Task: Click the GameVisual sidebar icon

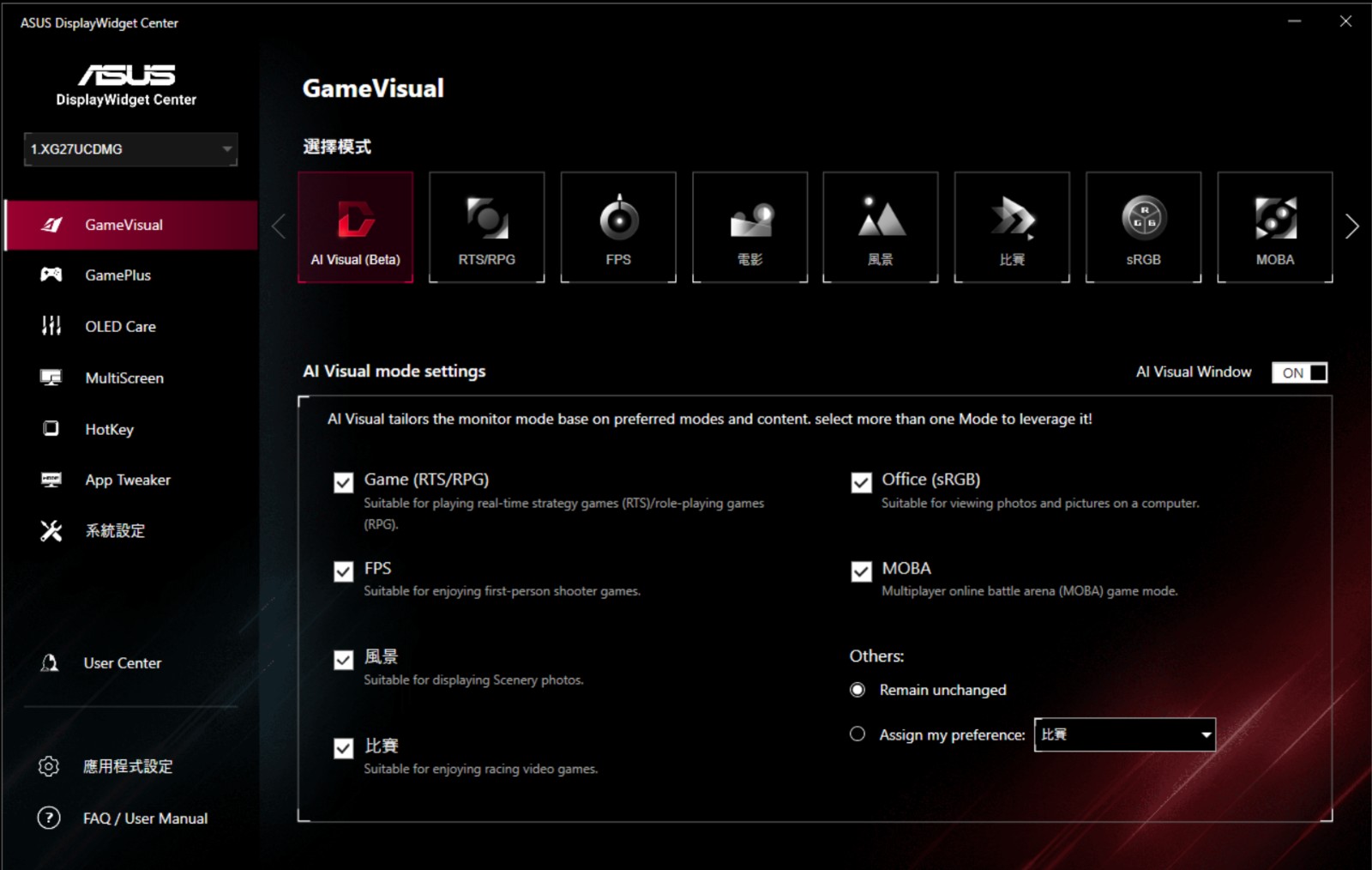Action: (x=51, y=225)
